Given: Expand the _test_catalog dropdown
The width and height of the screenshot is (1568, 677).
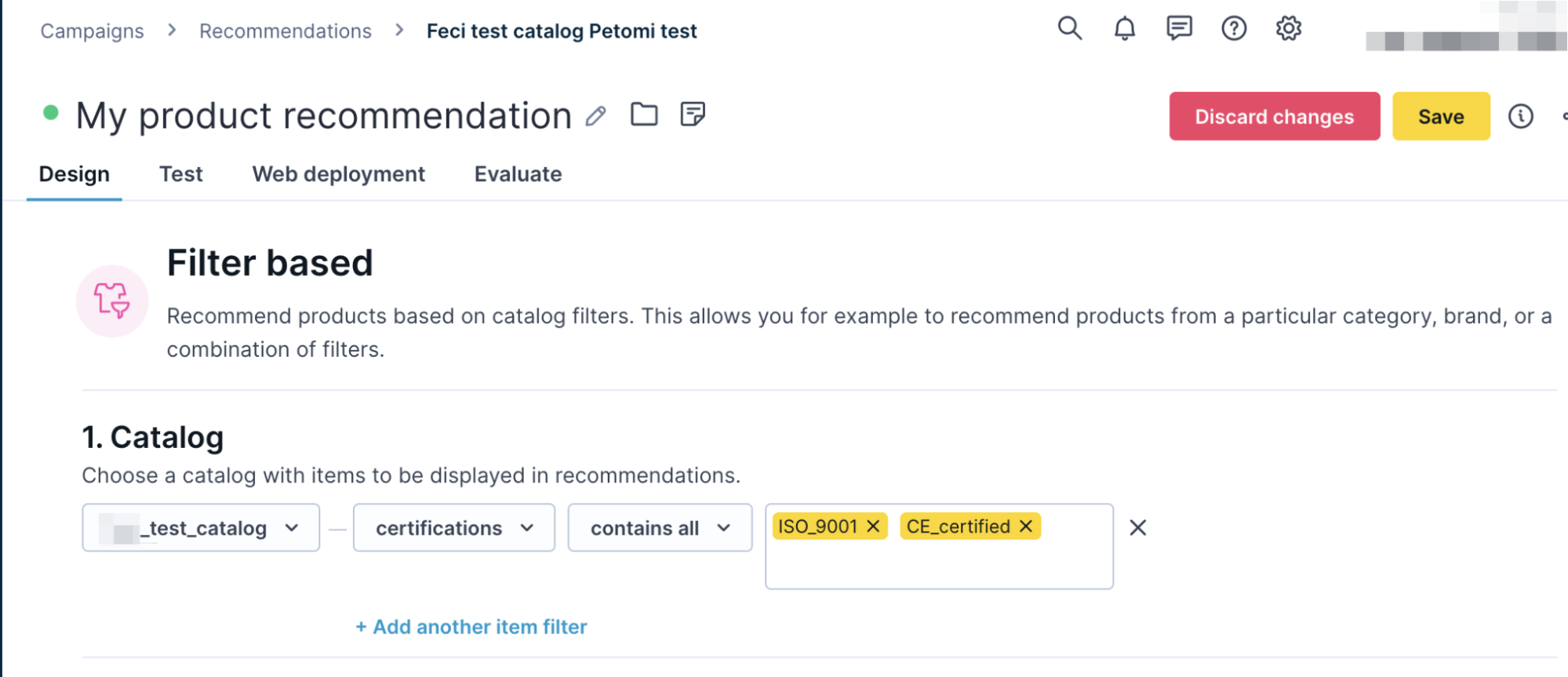Looking at the screenshot, I should click(x=201, y=528).
